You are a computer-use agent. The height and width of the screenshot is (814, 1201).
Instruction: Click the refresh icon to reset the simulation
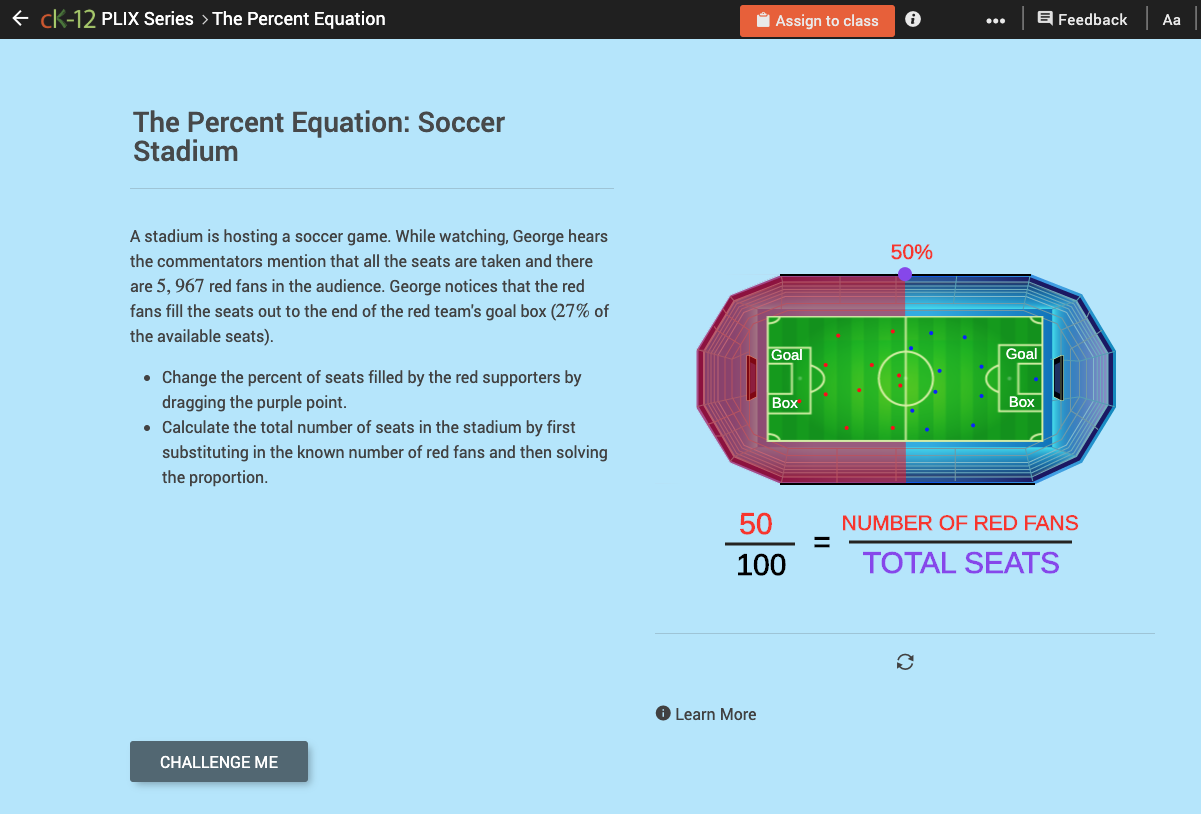(904, 661)
